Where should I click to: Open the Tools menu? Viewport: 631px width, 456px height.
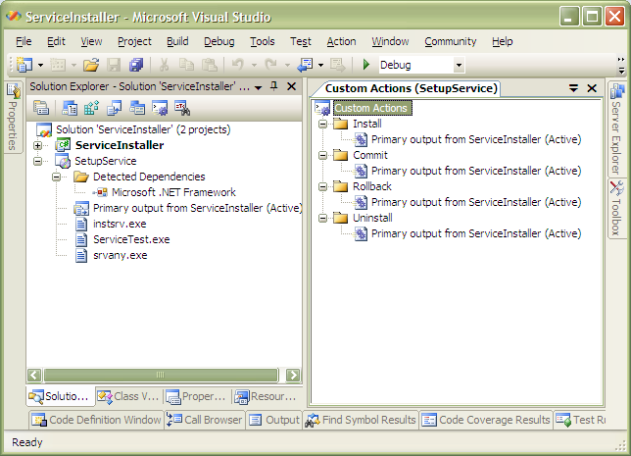(262, 41)
